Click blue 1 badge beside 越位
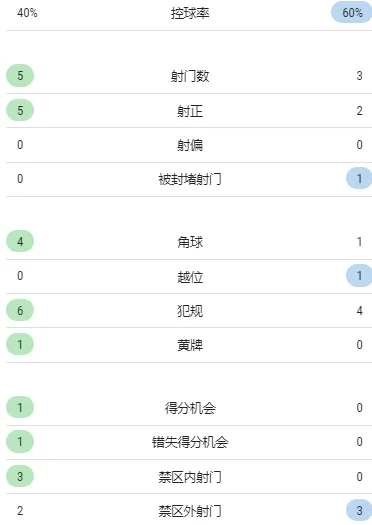This screenshot has height=525, width=372. (x=359, y=276)
